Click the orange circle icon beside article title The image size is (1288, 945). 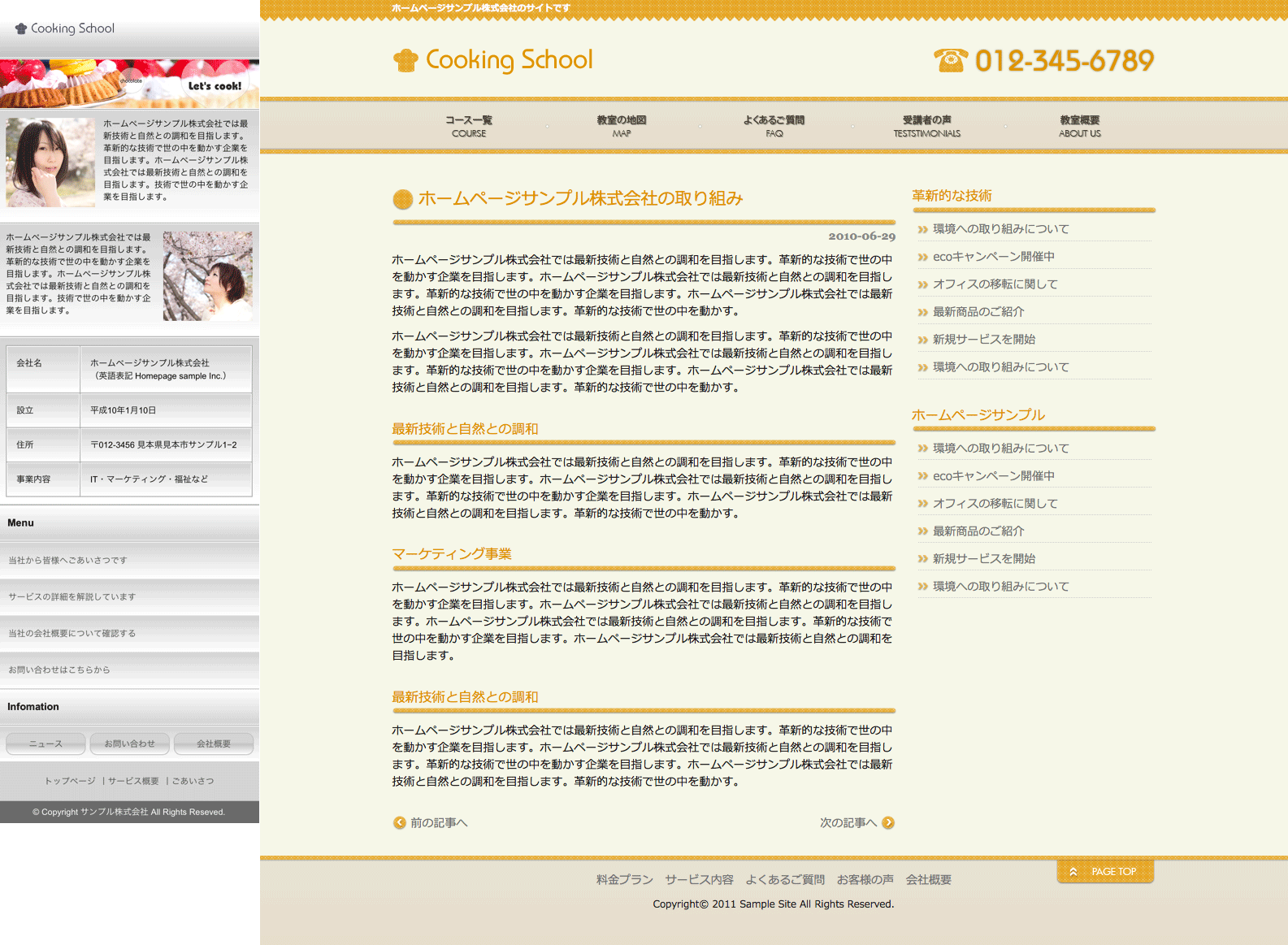coord(402,199)
